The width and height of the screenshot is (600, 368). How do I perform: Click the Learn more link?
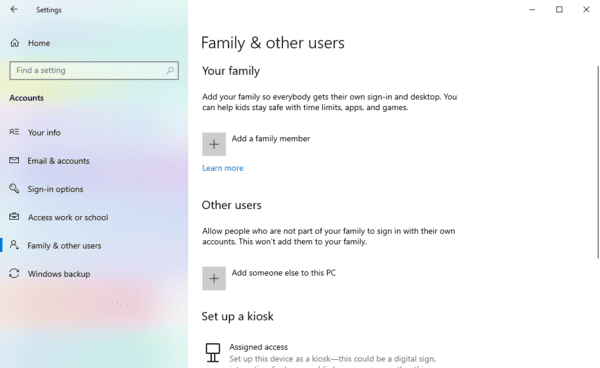click(x=223, y=168)
